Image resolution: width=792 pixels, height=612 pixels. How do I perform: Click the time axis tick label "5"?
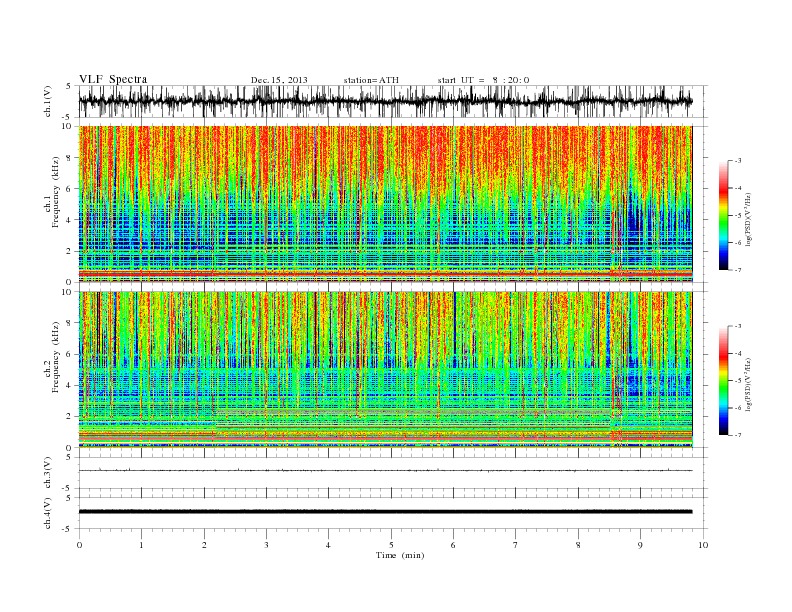391,545
